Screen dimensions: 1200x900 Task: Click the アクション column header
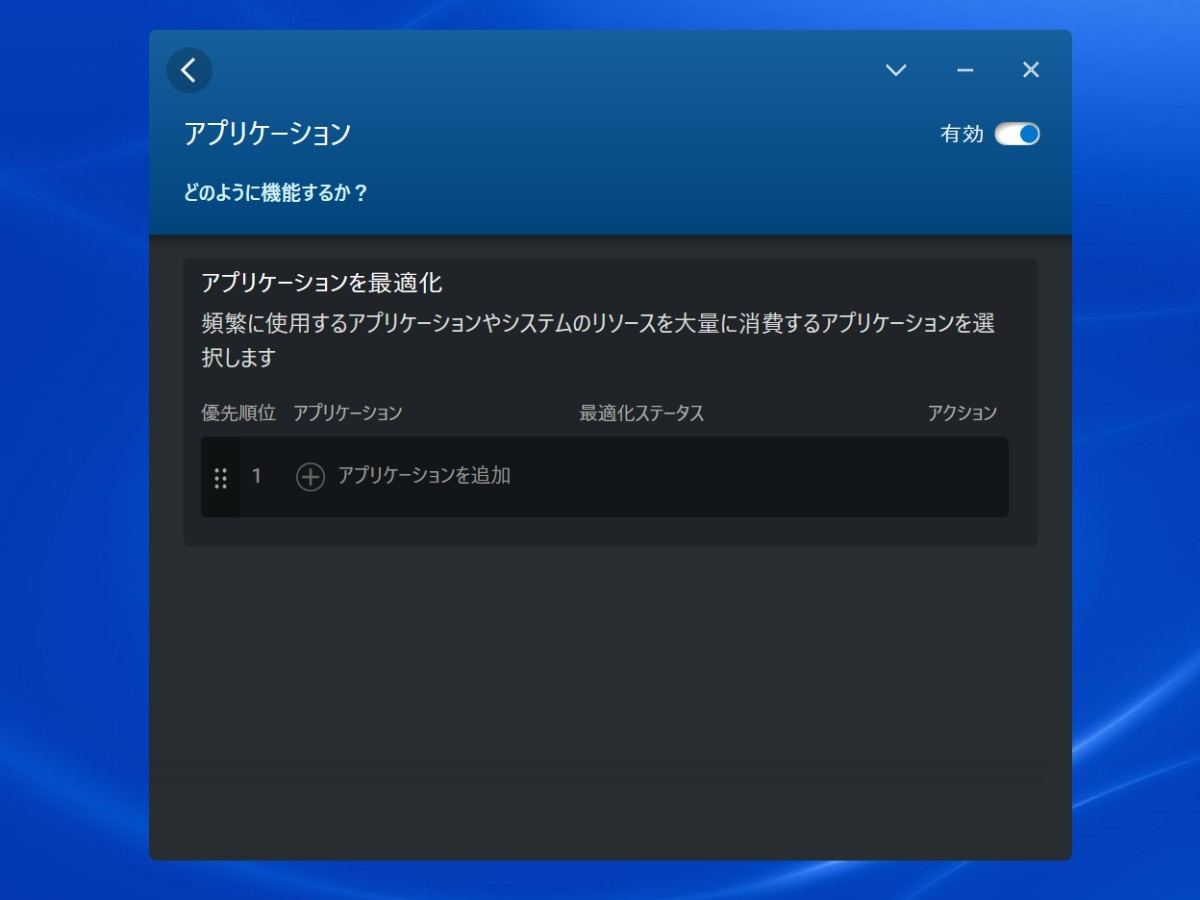[962, 413]
